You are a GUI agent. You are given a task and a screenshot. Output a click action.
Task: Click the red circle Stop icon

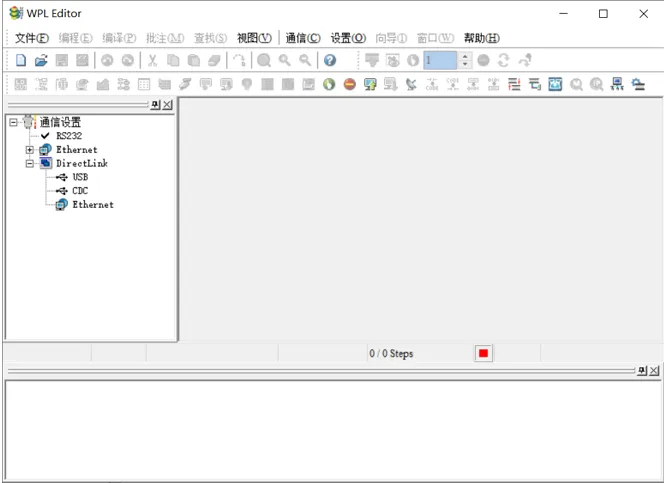[349, 84]
